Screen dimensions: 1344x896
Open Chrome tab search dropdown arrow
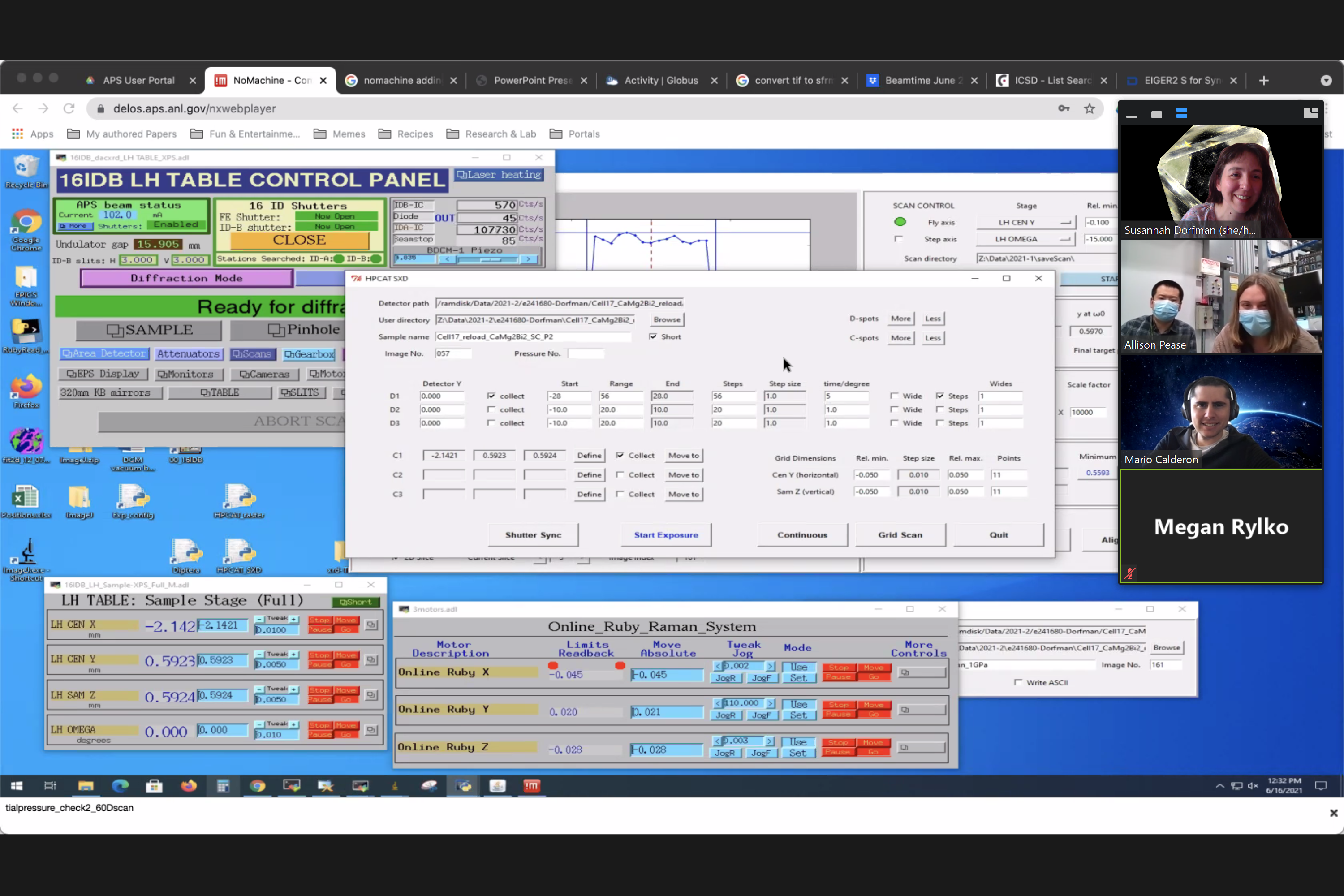[1326, 81]
